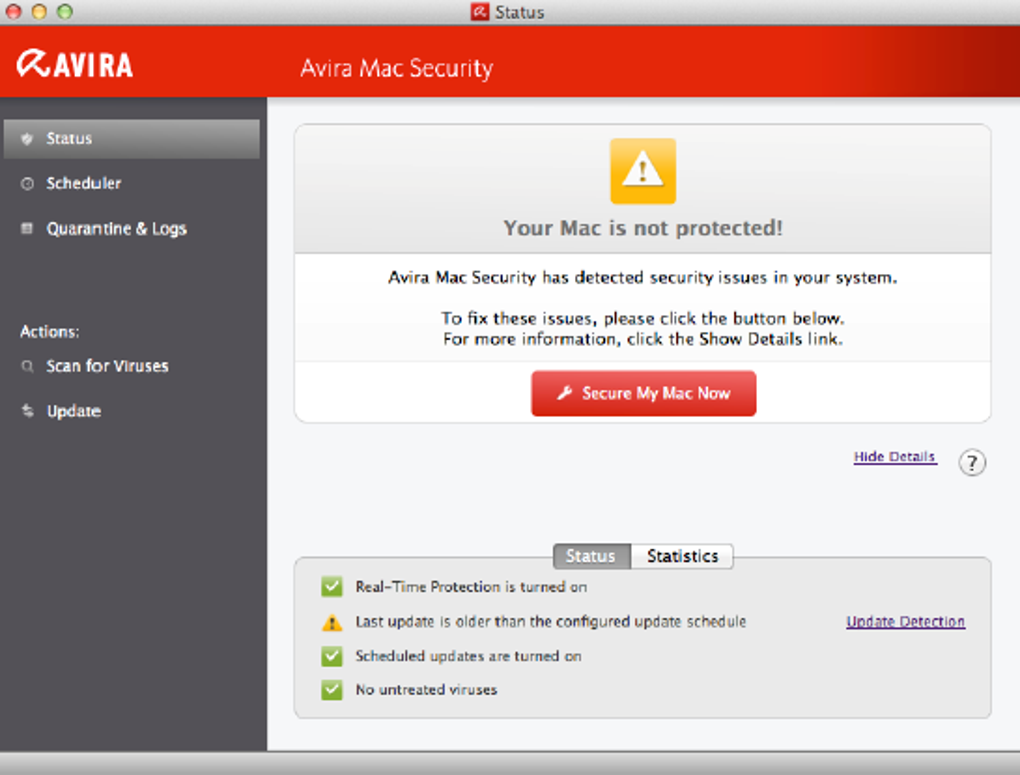This screenshot has width=1020, height=775.
Task: Open the Update Detection link
Action: 905,622
